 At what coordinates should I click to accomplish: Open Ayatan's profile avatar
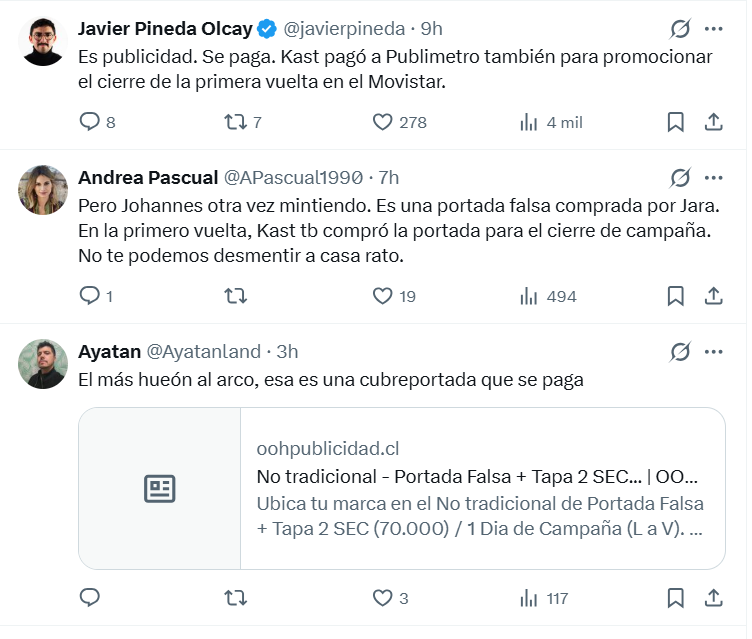[x=43, y=364]
